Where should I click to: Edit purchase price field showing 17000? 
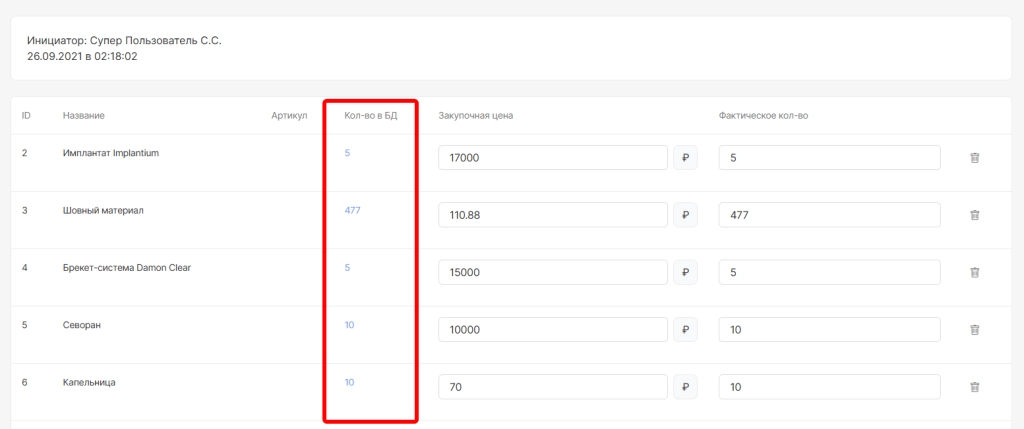tap(553, 158)
